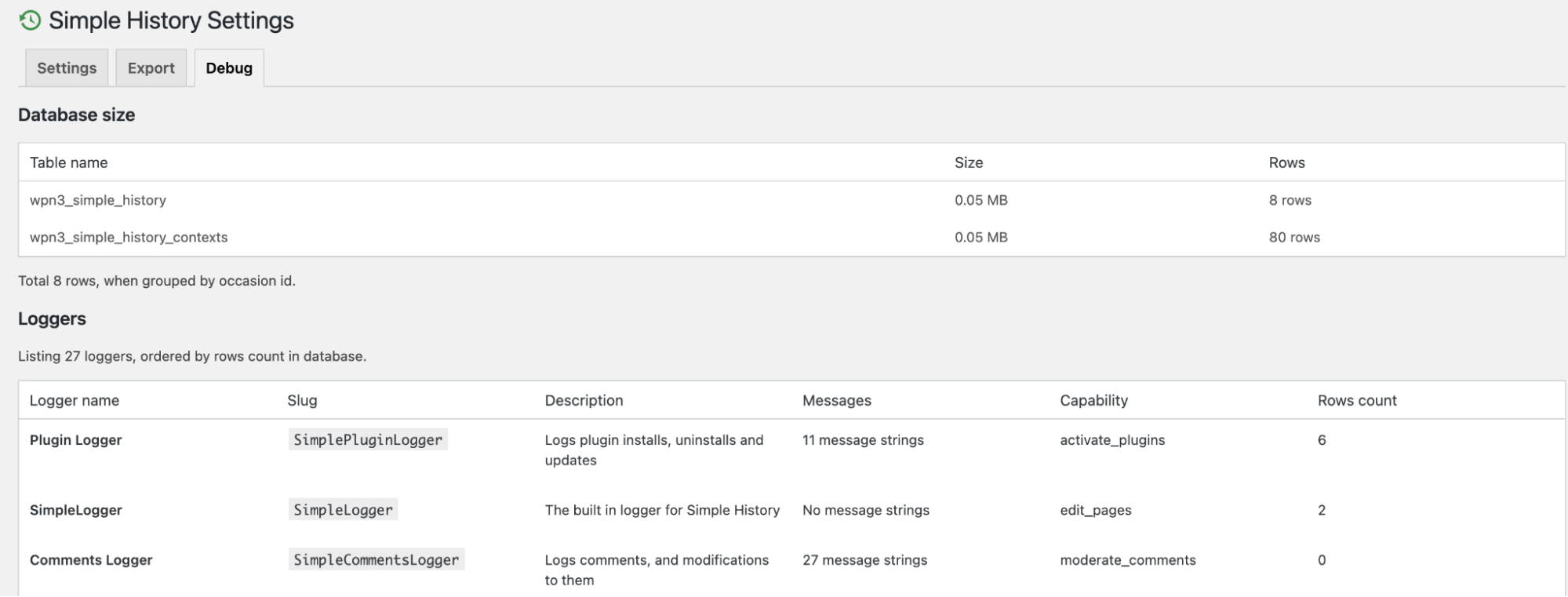Click the wpn3_simple_history table name
1568x597 pixels.
(x=98, y=200)
